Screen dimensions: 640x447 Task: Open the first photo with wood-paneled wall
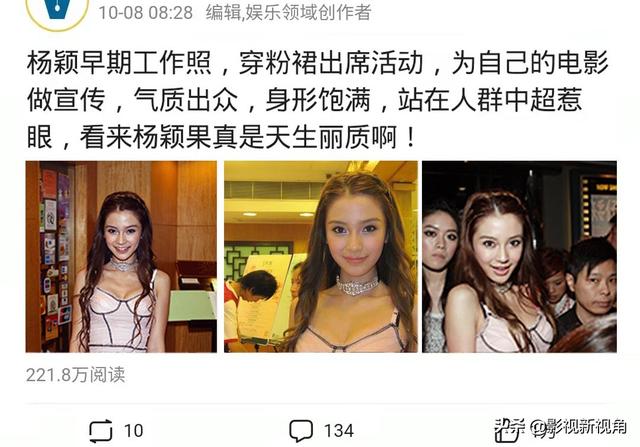(121, 257)
